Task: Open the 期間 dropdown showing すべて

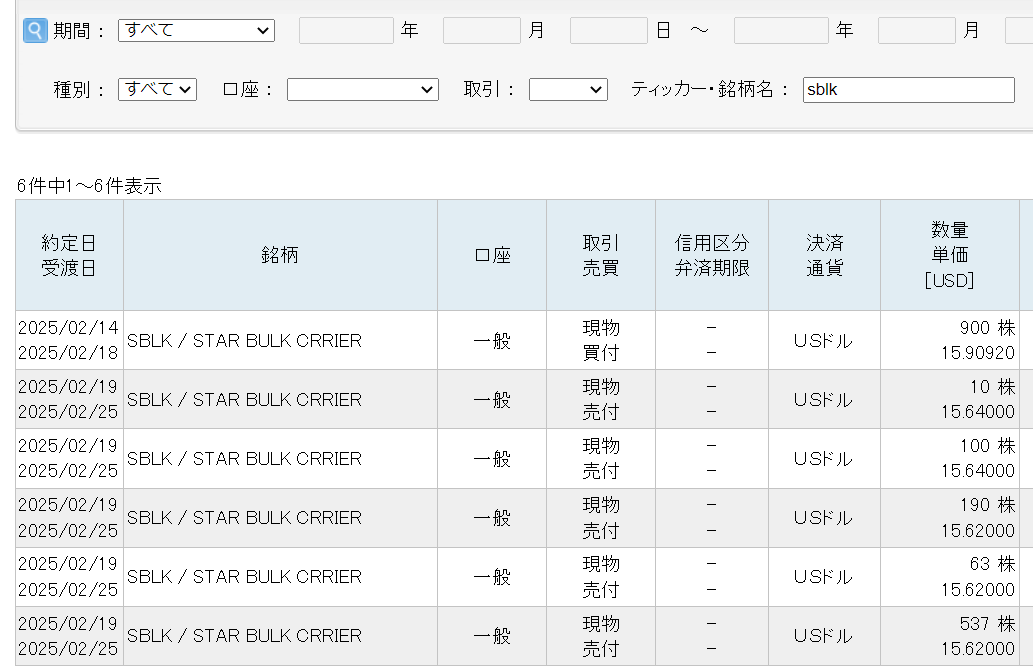Action: (x=196, y=31)
